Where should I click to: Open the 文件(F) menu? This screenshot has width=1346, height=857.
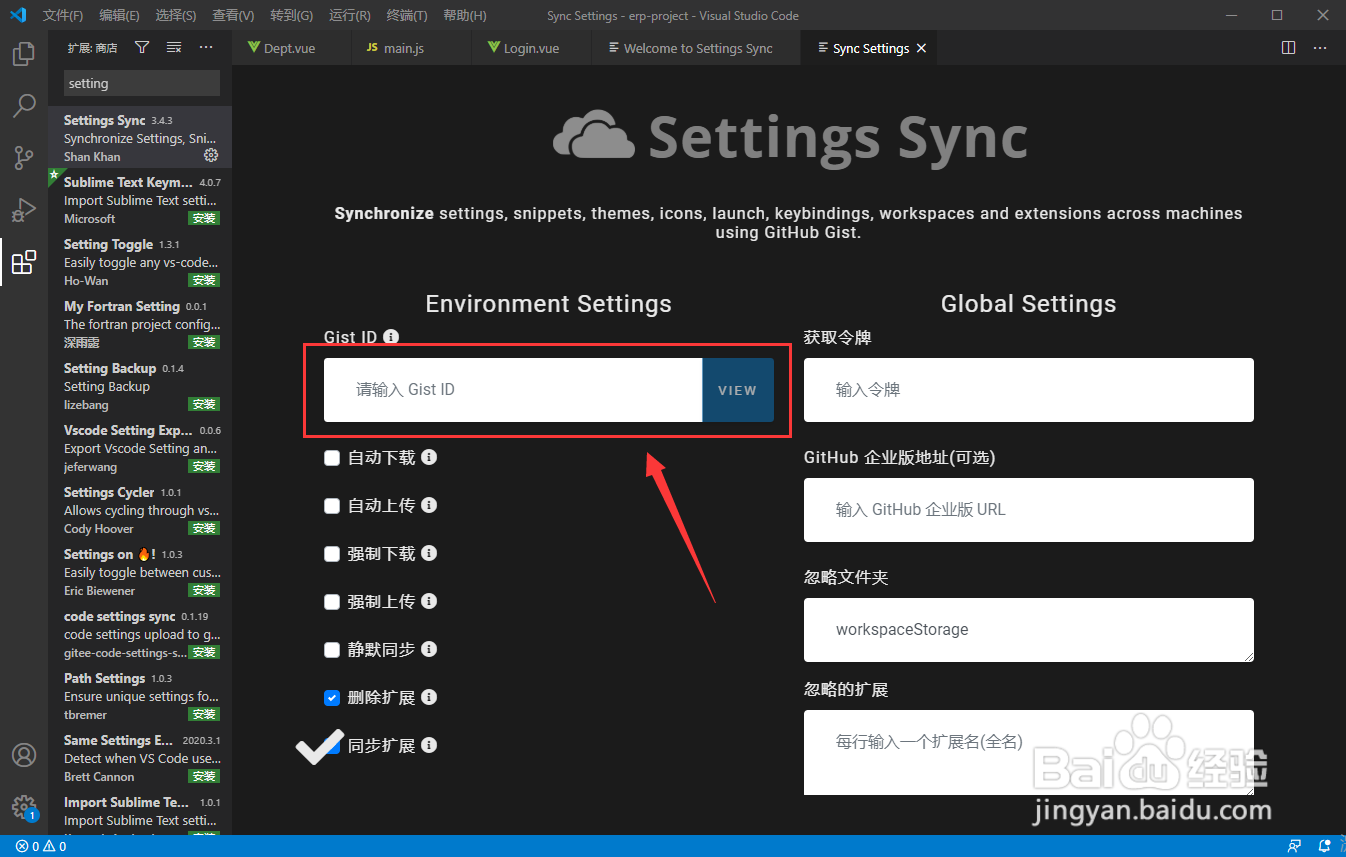coord(63,15)
